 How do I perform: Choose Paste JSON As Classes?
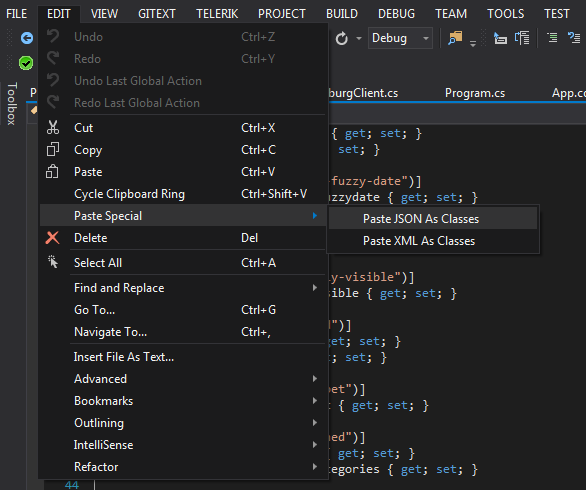pyautogui.click(x=433, y=219)
